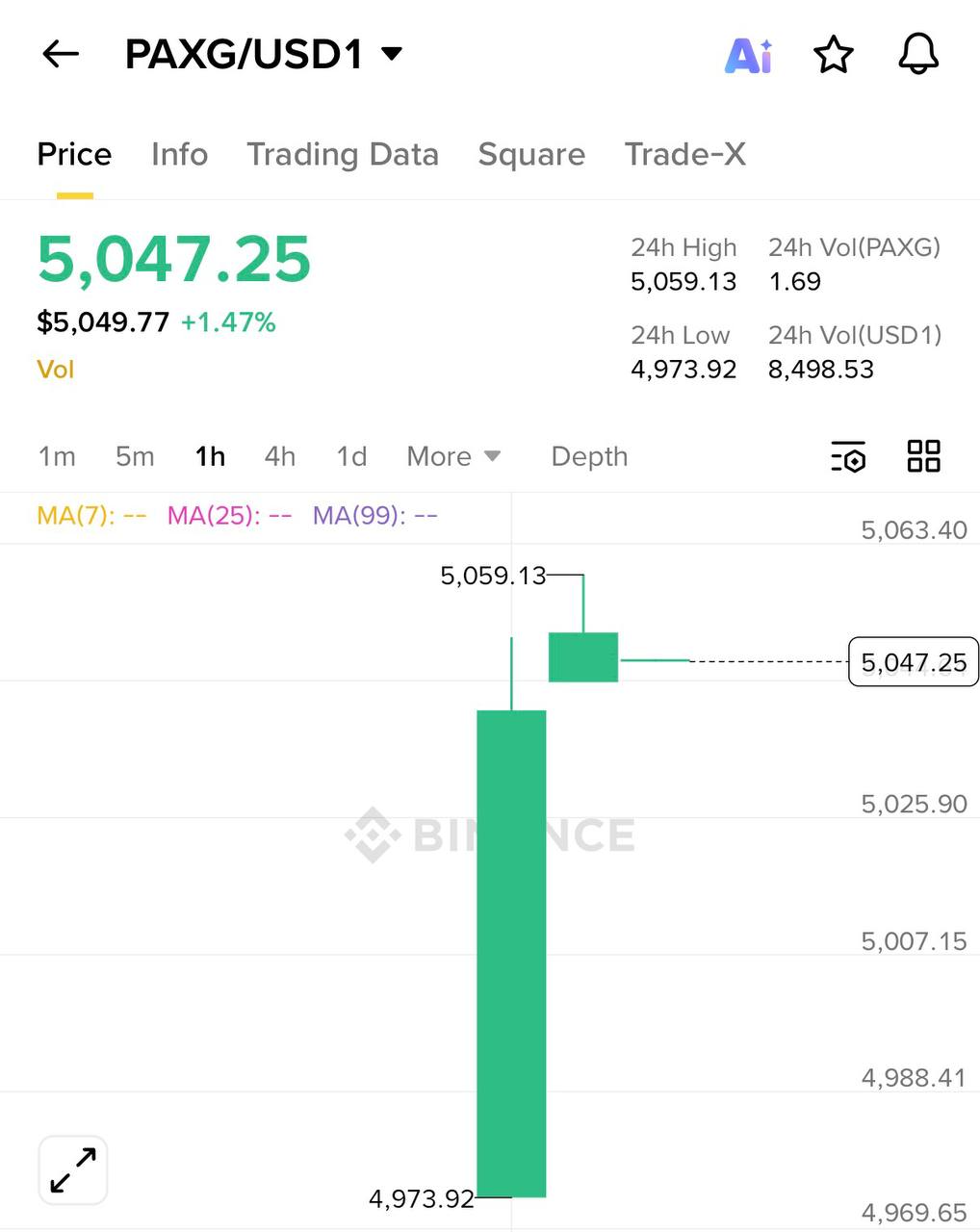Show the Depth chart
The image size is (980, 1232).
tap(589, 456)
